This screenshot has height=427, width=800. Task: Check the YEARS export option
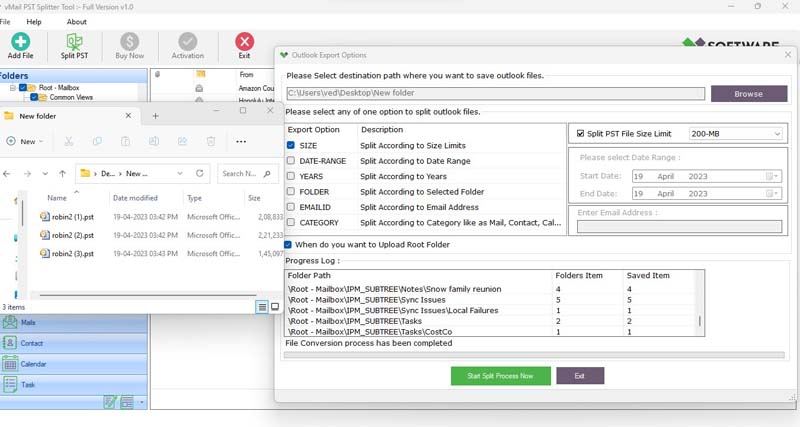click(x=291, y=176)
